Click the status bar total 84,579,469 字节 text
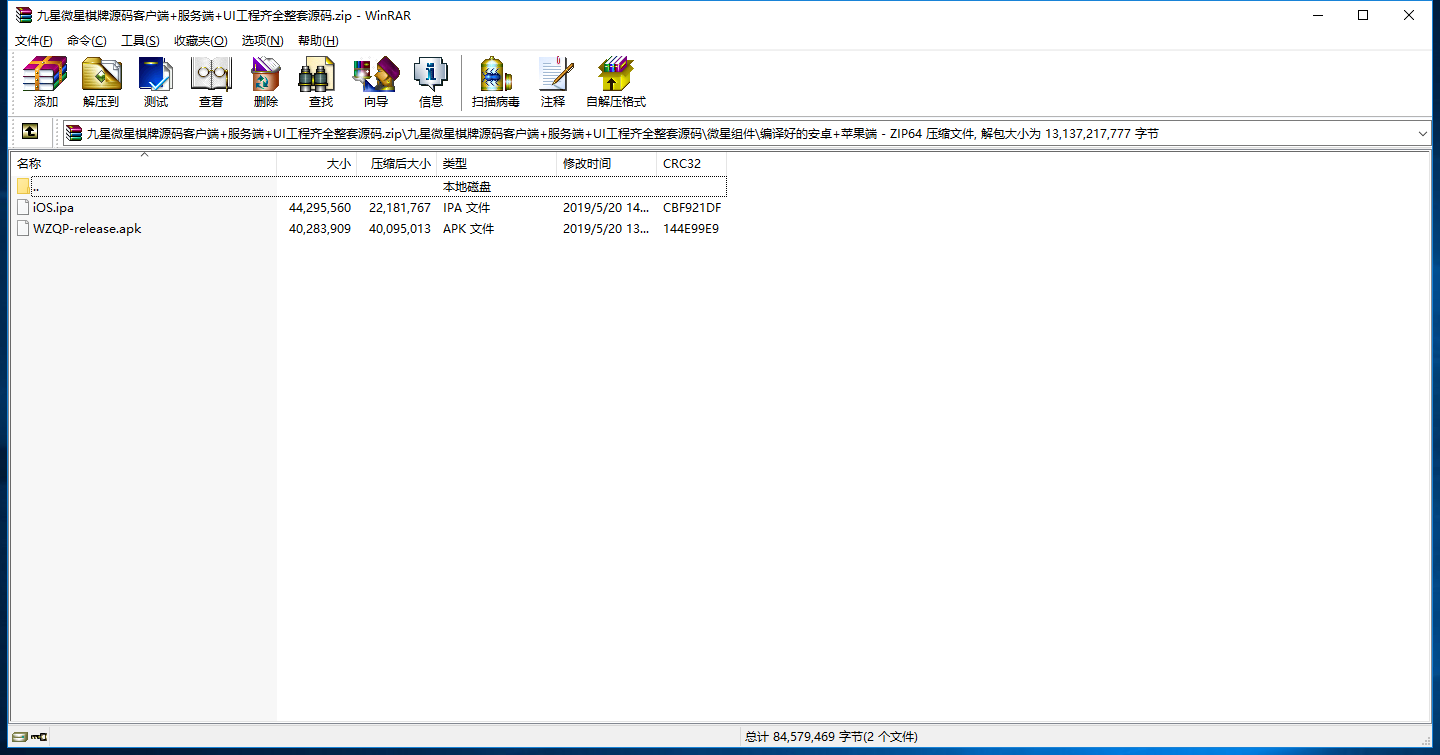Screen dimensions: 1440x755 point(831,737)
